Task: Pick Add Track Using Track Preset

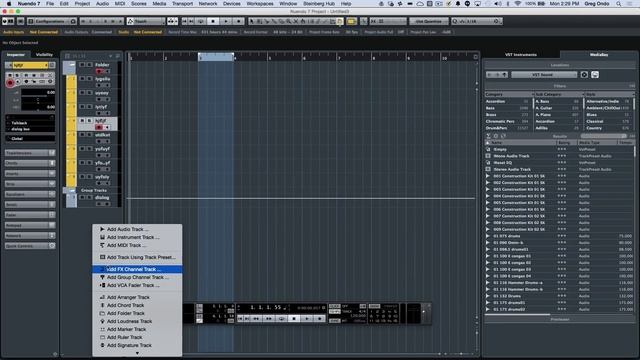Action: pos(137,257)
